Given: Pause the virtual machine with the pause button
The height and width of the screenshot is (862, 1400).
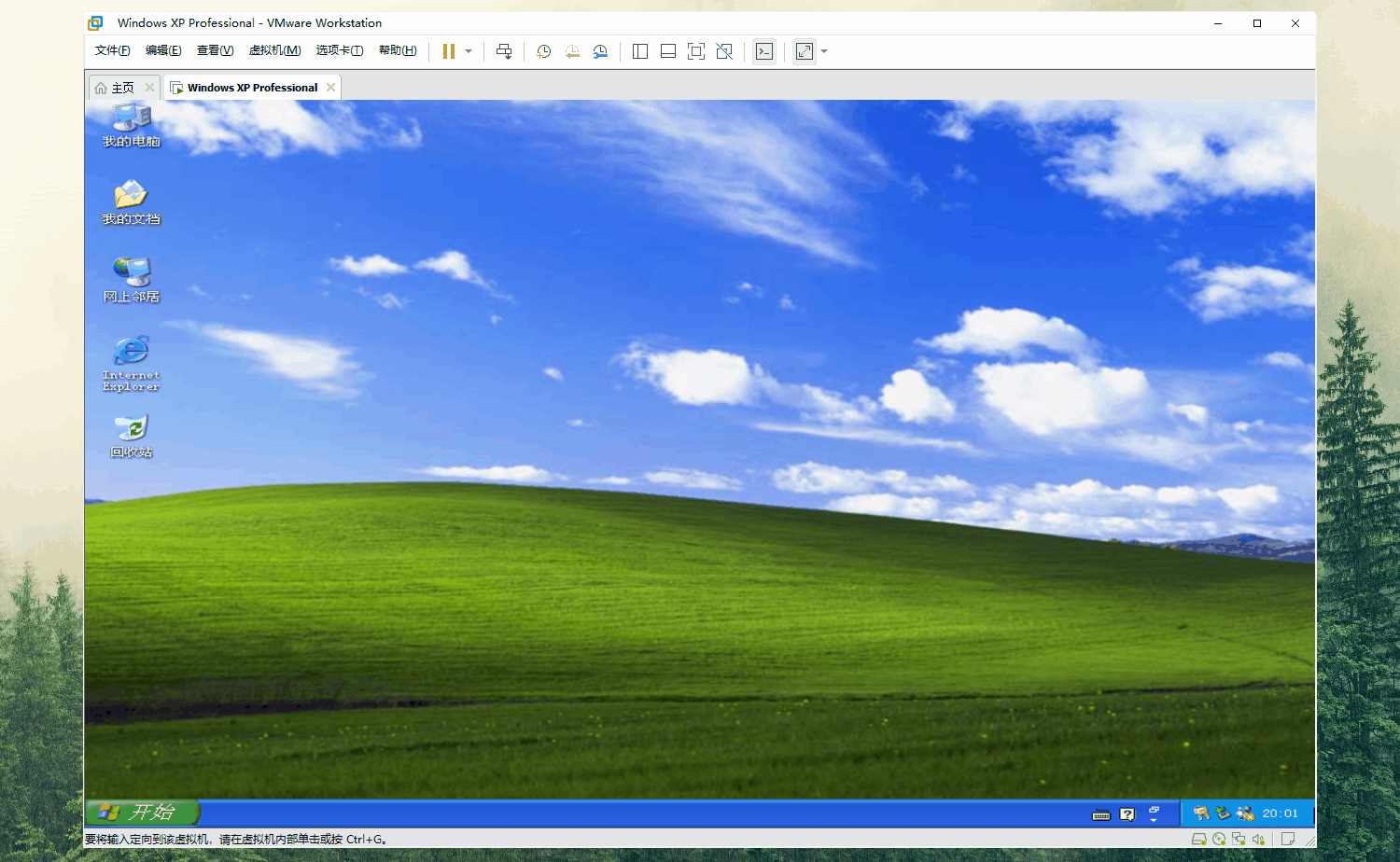Looking at the screenshot, I should (x=449, y=51).
